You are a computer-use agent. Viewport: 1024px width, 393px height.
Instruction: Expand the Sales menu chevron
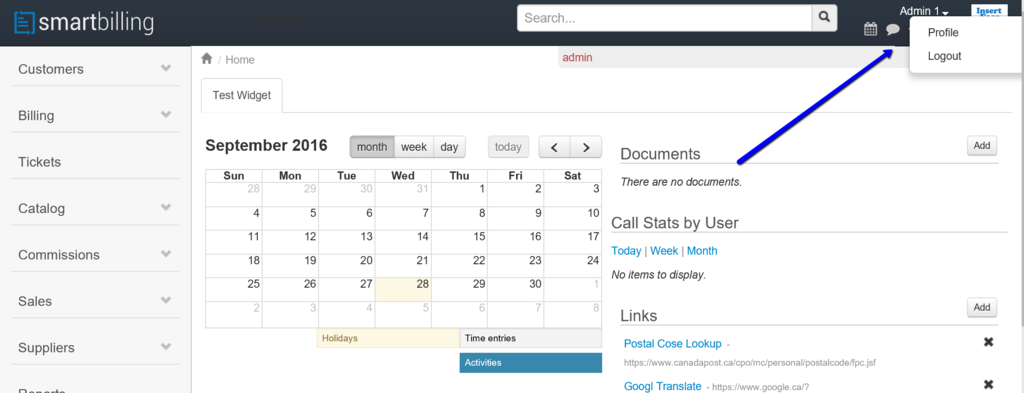click(x=166, y=300)
